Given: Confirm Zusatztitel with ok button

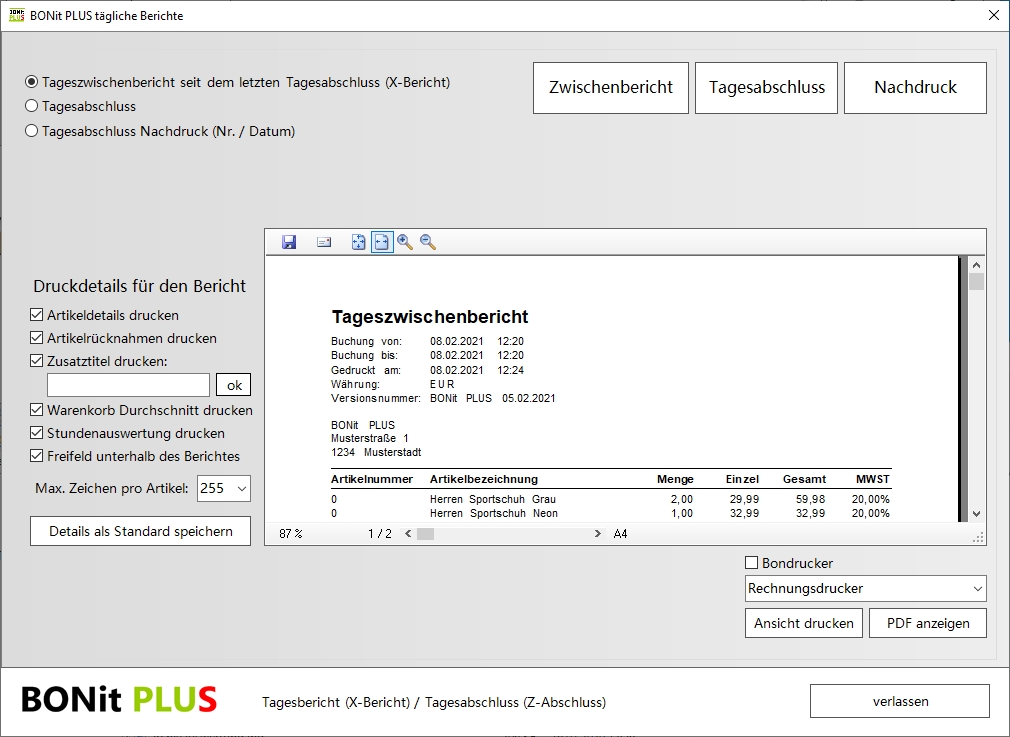Looking at the screenshot, I should click(x=234, y=385).
